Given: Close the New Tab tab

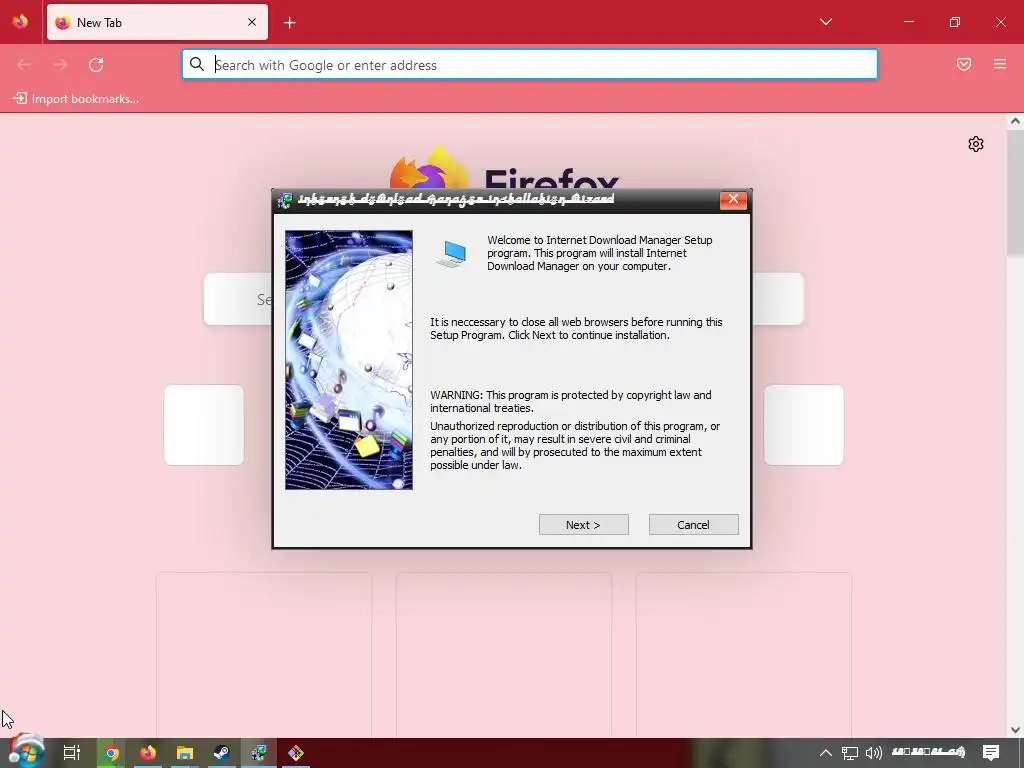Looking at the screenshot, I should coord(252,22).
